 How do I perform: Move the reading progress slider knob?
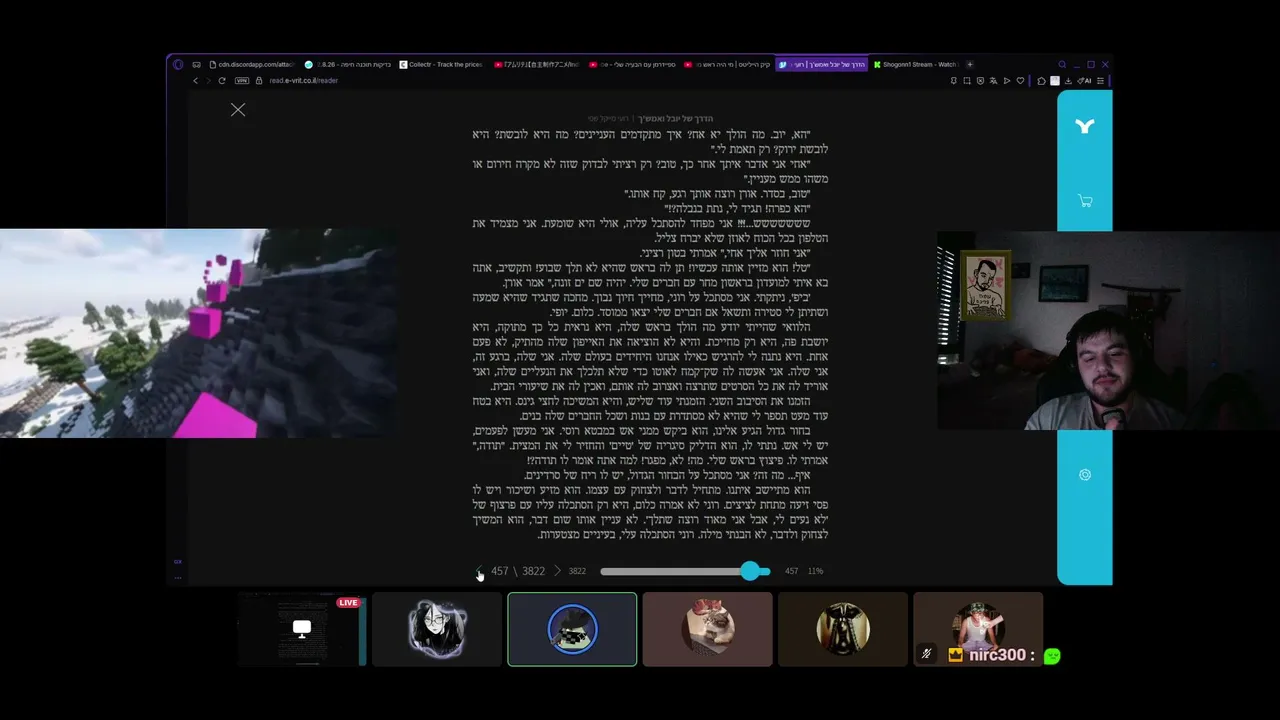click(x=750, y=570)
